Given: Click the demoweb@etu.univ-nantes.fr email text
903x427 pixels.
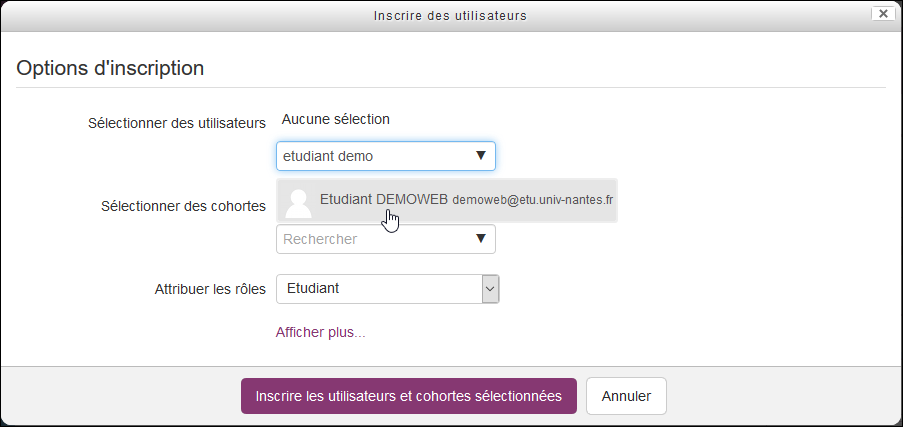Looking at the screenshot, I should (x=532, y=200).
